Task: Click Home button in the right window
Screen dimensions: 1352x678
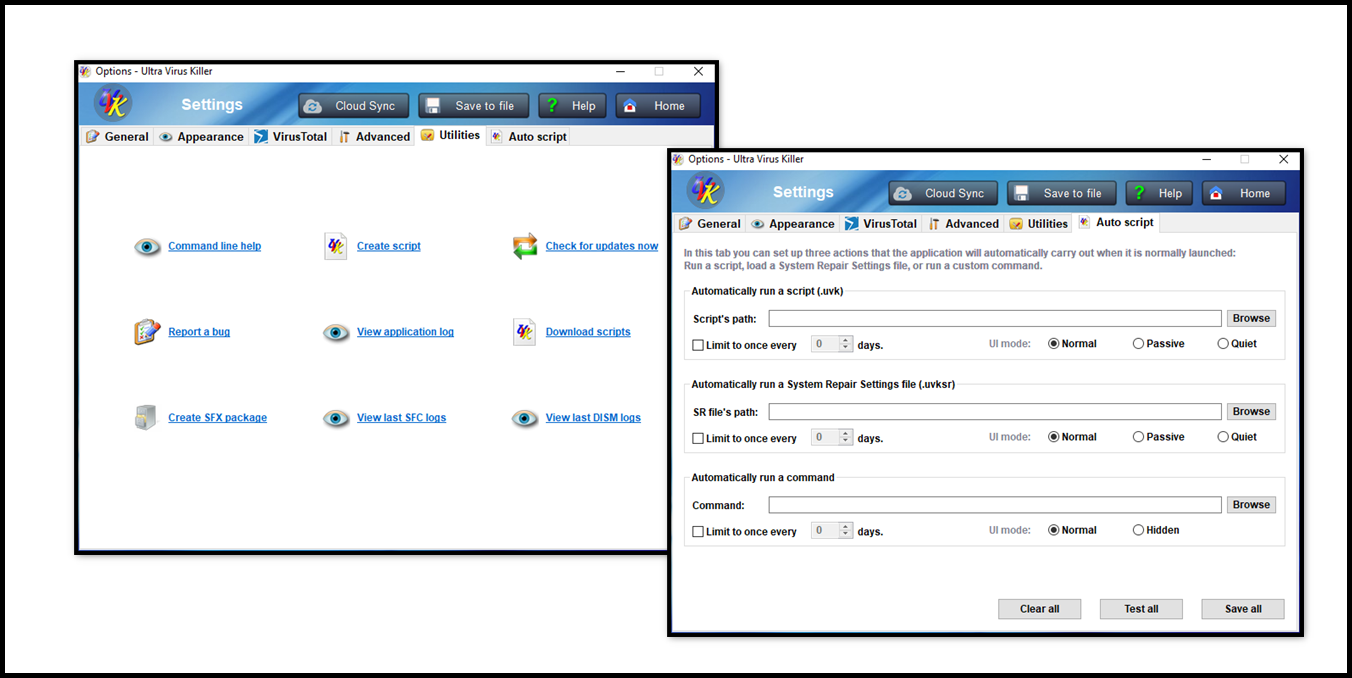Action: tap(1244, 193)
